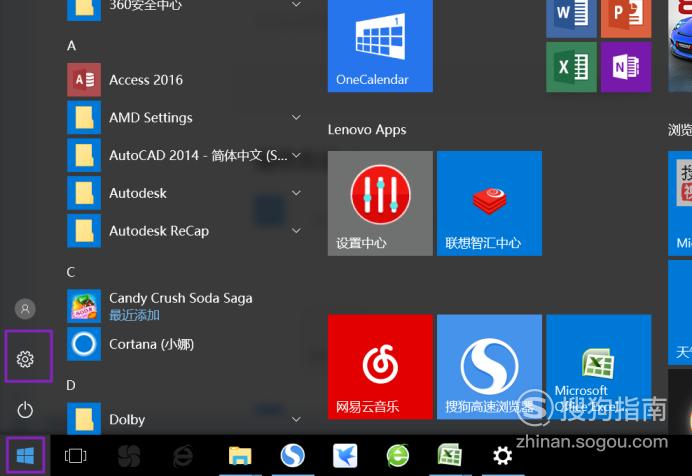
Task: Launch Candy Crush Soda Saga icon
Action: click(84, 306)
